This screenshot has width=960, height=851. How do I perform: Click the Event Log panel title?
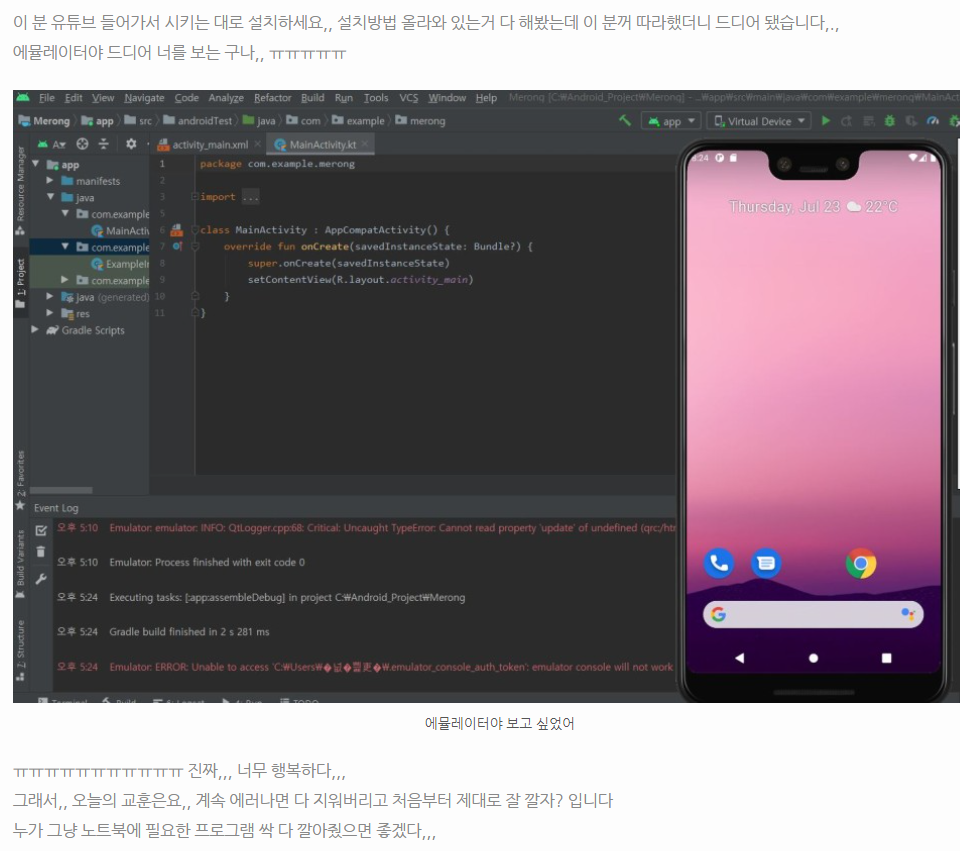point(56,508)
